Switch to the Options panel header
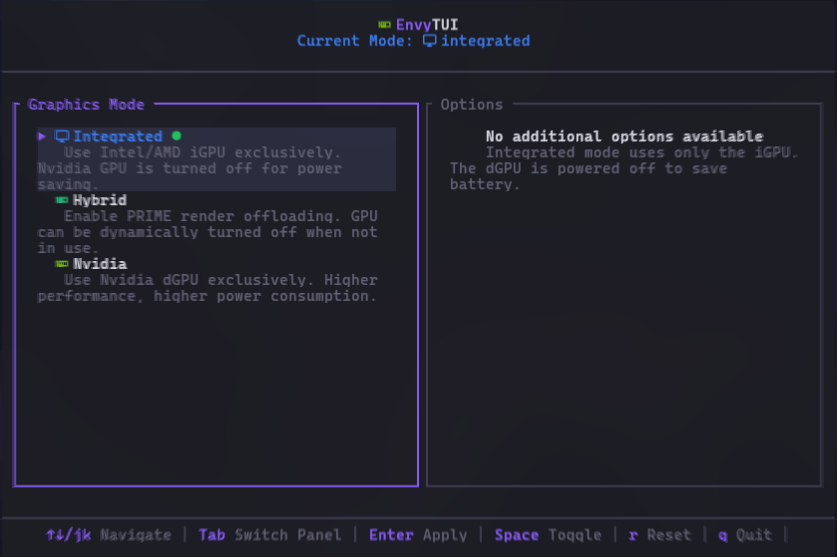837x557 pixels. (471, 105)
